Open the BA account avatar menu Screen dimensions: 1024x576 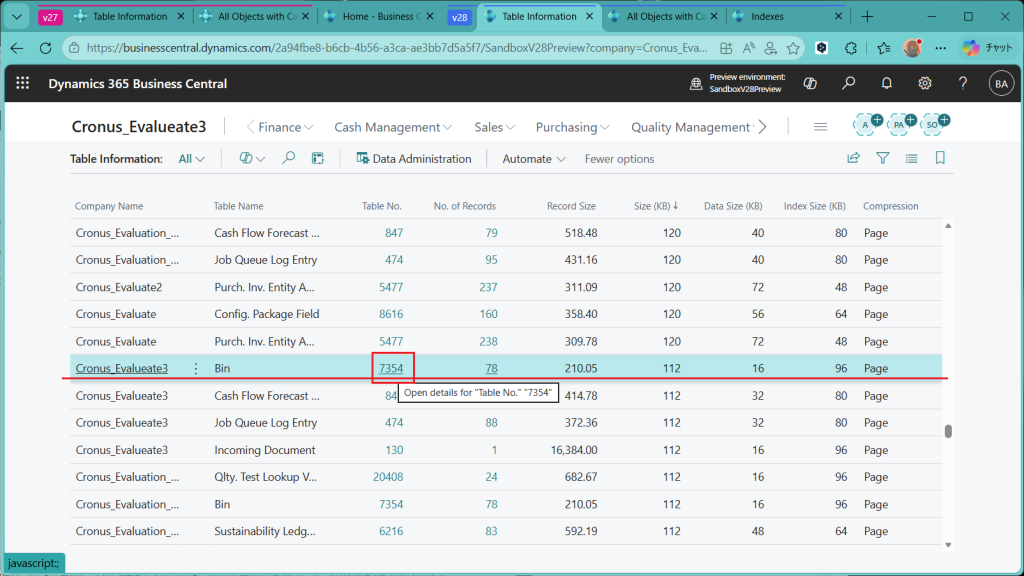tap(1000, 84)
